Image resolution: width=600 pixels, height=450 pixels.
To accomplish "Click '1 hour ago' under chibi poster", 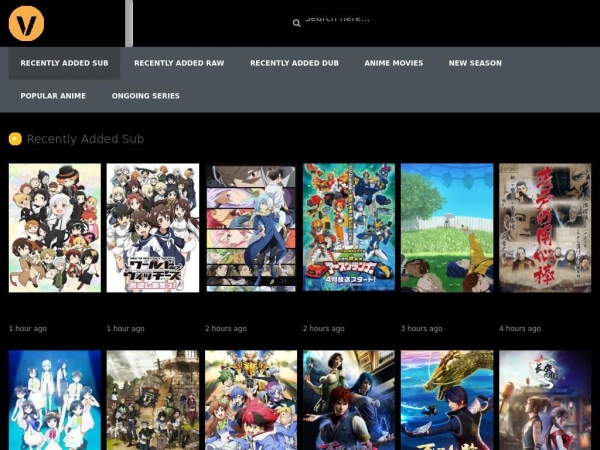I will [x=28, y=328].
